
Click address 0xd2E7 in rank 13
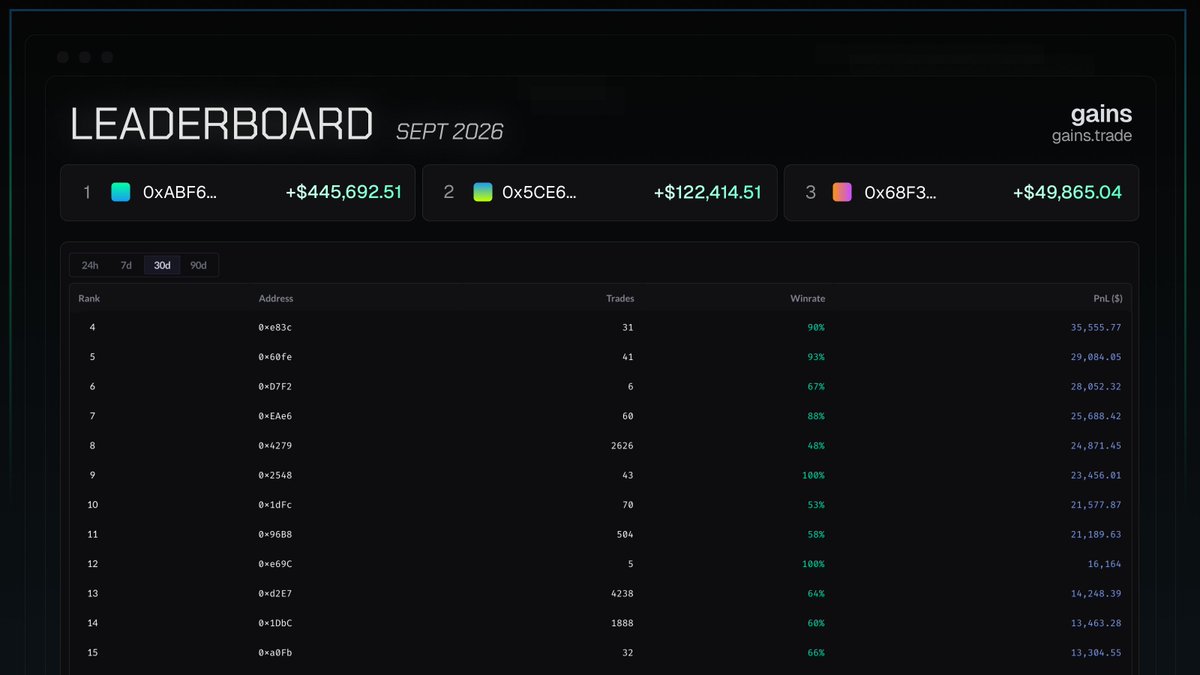point(275,594)
